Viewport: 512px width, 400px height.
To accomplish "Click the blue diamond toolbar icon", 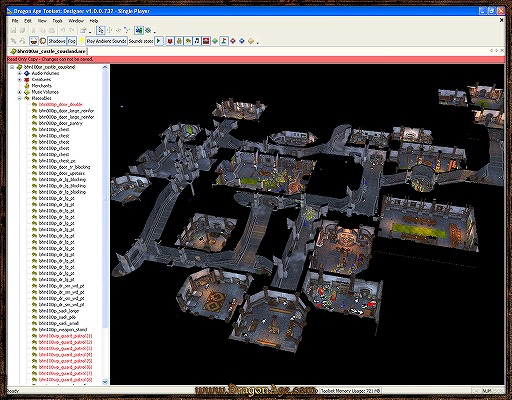I will point(242,41).
